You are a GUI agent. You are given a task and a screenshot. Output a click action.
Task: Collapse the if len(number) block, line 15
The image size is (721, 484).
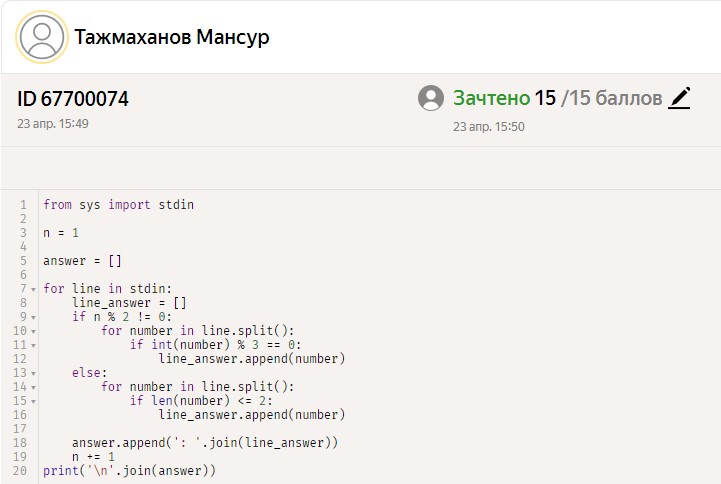34,401
